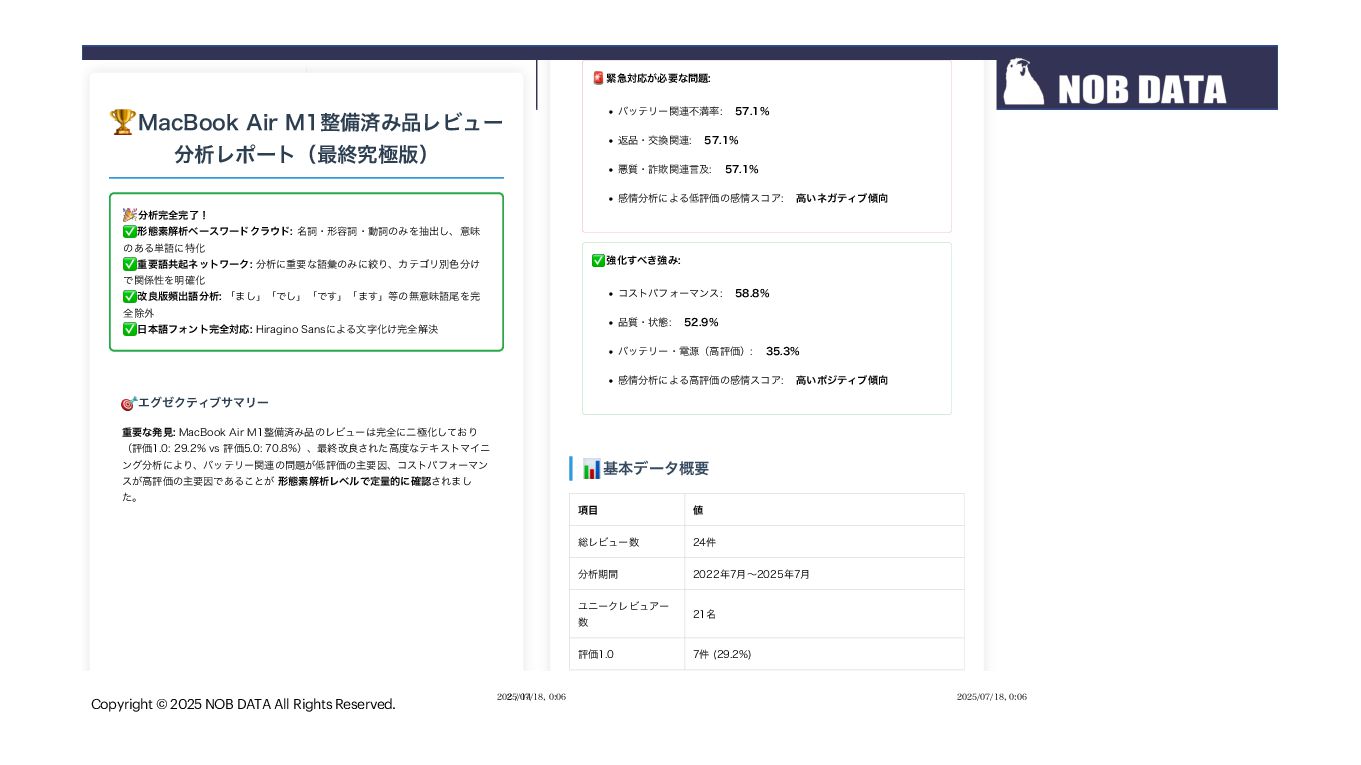Click the bold phrase 形態素解析レベルで定量的に確認
The height and width of the screenshot is (765, 1361).
tap(354, 481)
